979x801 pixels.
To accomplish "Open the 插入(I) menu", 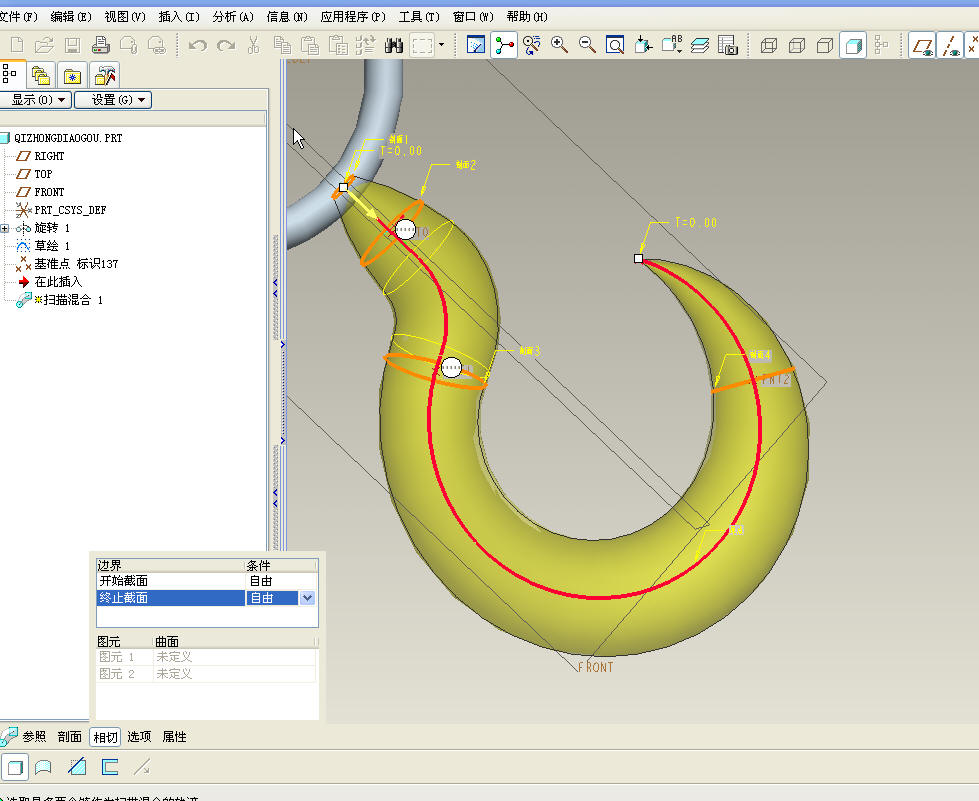I will 179,17.
